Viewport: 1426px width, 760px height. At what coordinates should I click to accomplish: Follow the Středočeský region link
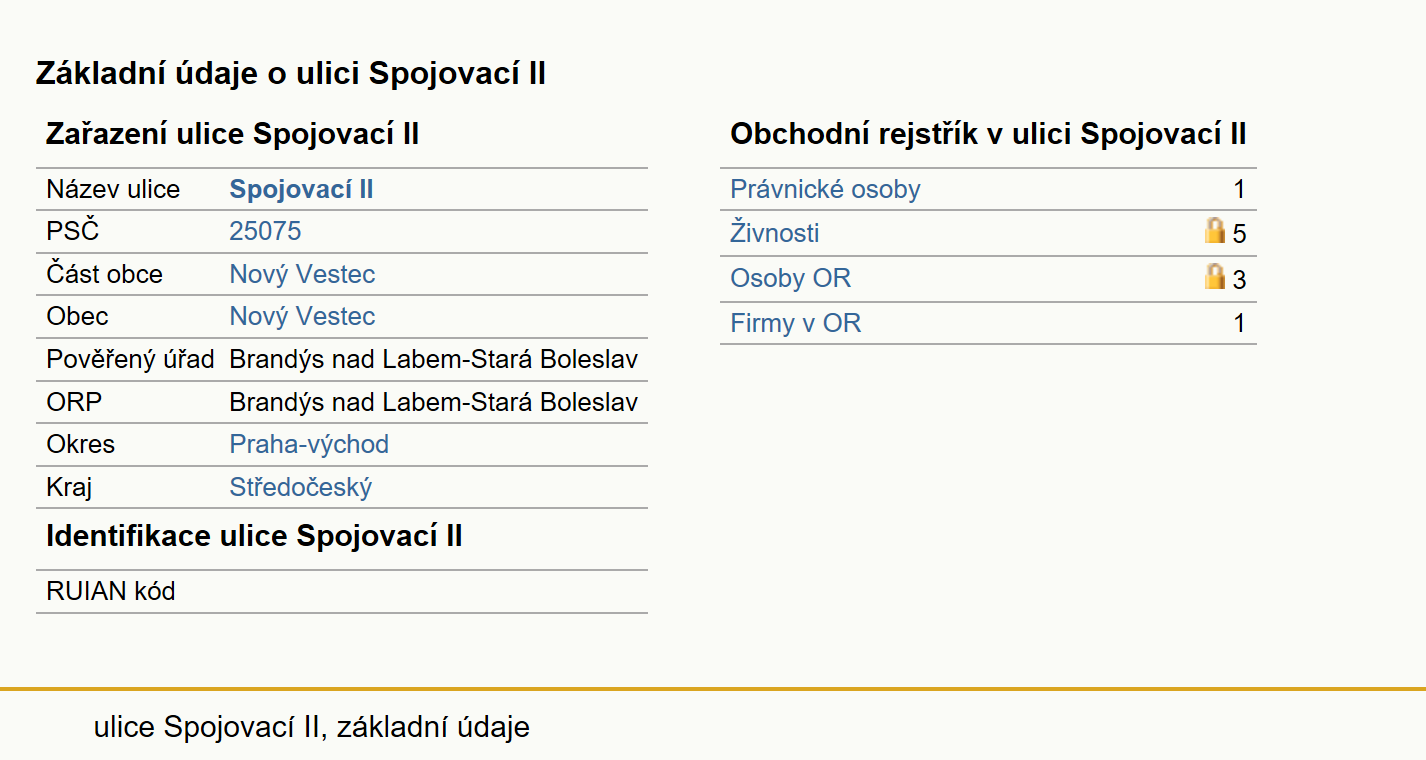pyautogui.click(x=301, y=487)
